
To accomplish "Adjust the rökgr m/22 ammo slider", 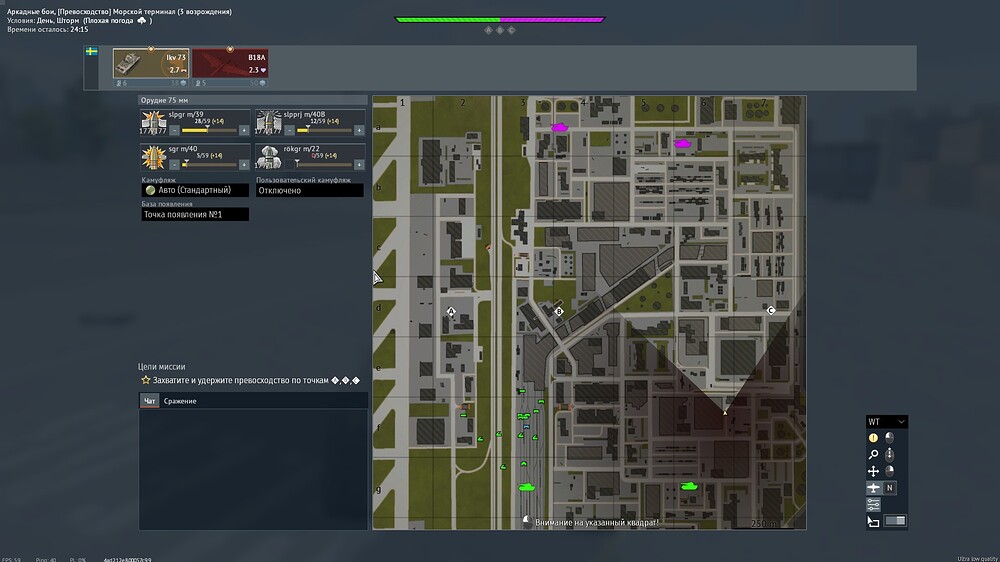I will 325,165.
